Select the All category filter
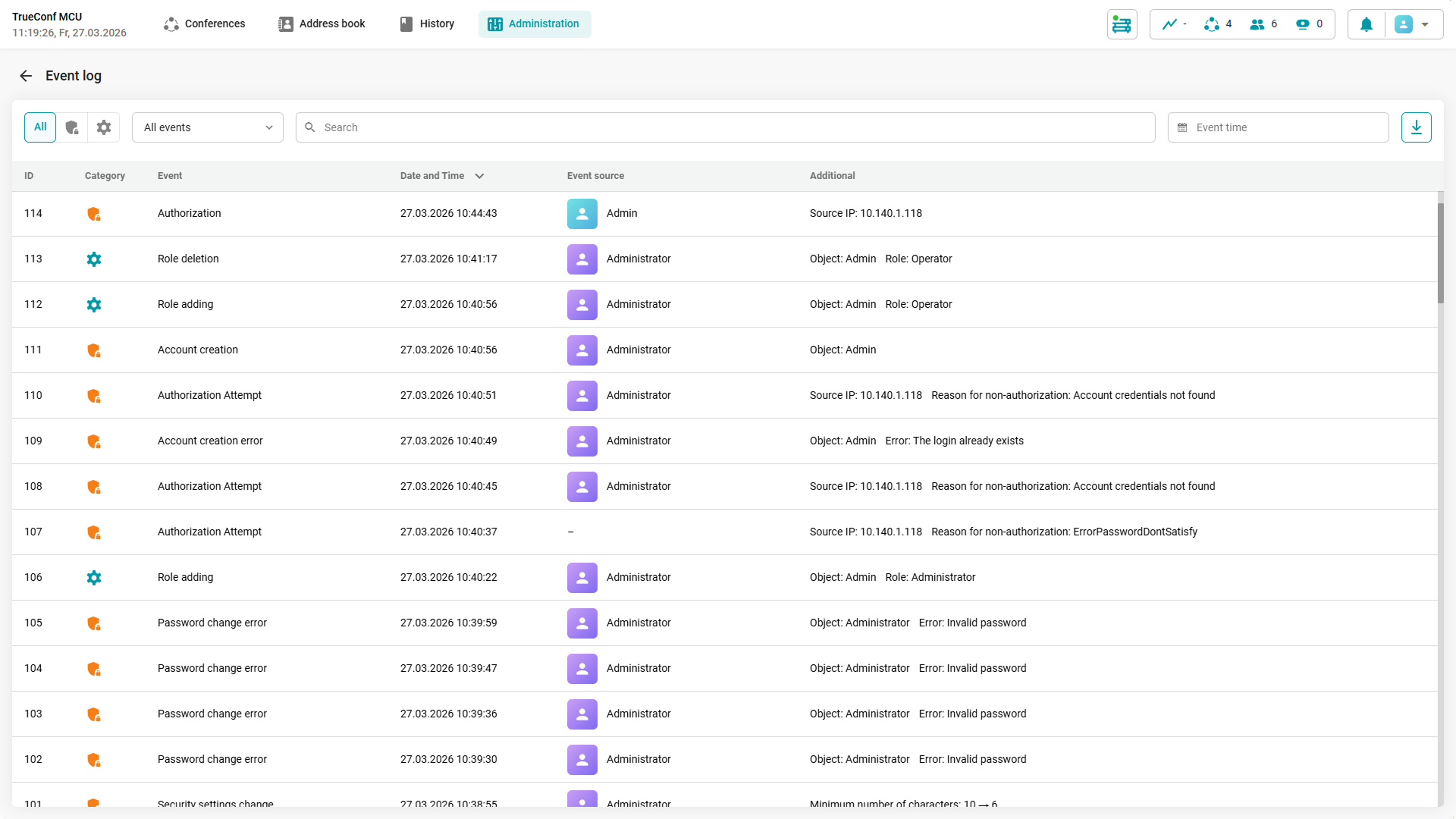1456x819 pixels. click(x=40, y=127)
